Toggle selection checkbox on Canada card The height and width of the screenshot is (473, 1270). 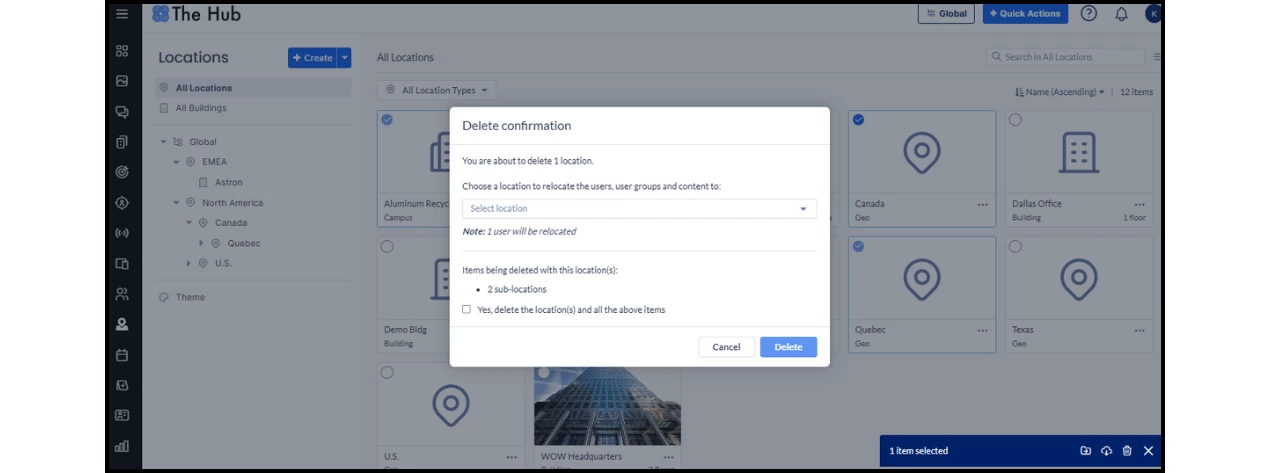(x=858, y=120)
